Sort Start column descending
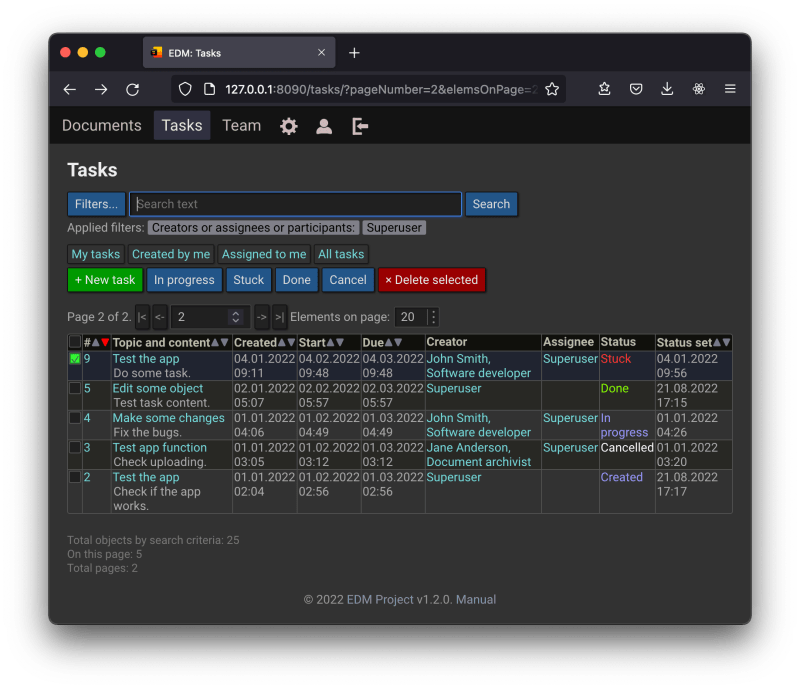The image size is (800, 689). coord(340,342)
